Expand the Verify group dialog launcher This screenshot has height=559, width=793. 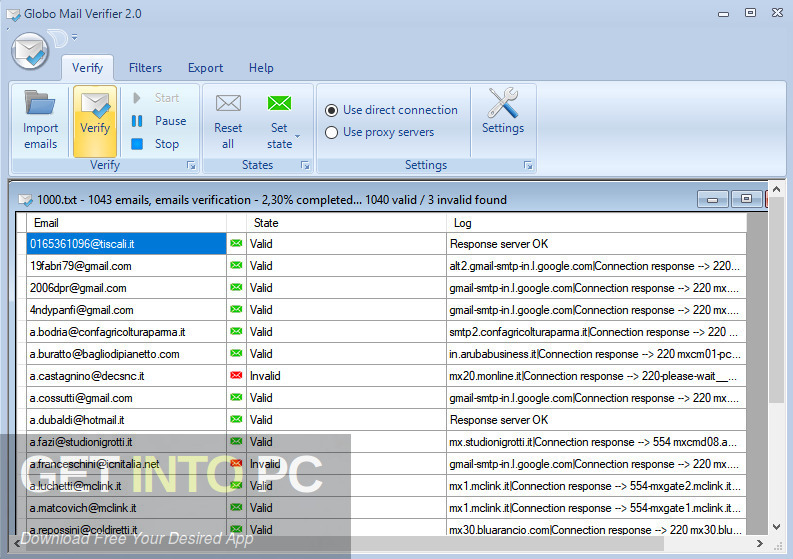[x=191, y=165]
